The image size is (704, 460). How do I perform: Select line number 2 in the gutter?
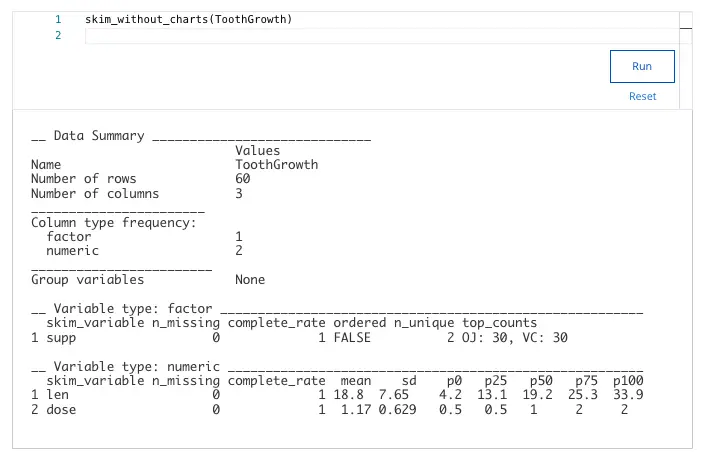pyautogui.click(x=58, y=35)
